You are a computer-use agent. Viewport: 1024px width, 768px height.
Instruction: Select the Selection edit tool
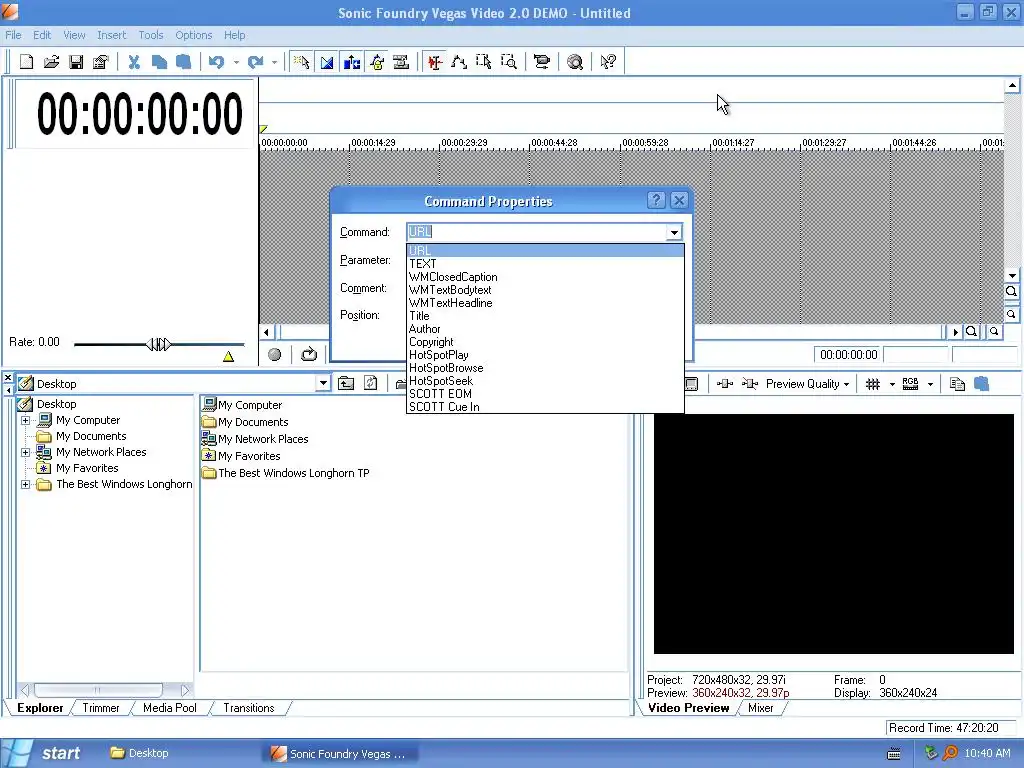[x=484, y=62]
